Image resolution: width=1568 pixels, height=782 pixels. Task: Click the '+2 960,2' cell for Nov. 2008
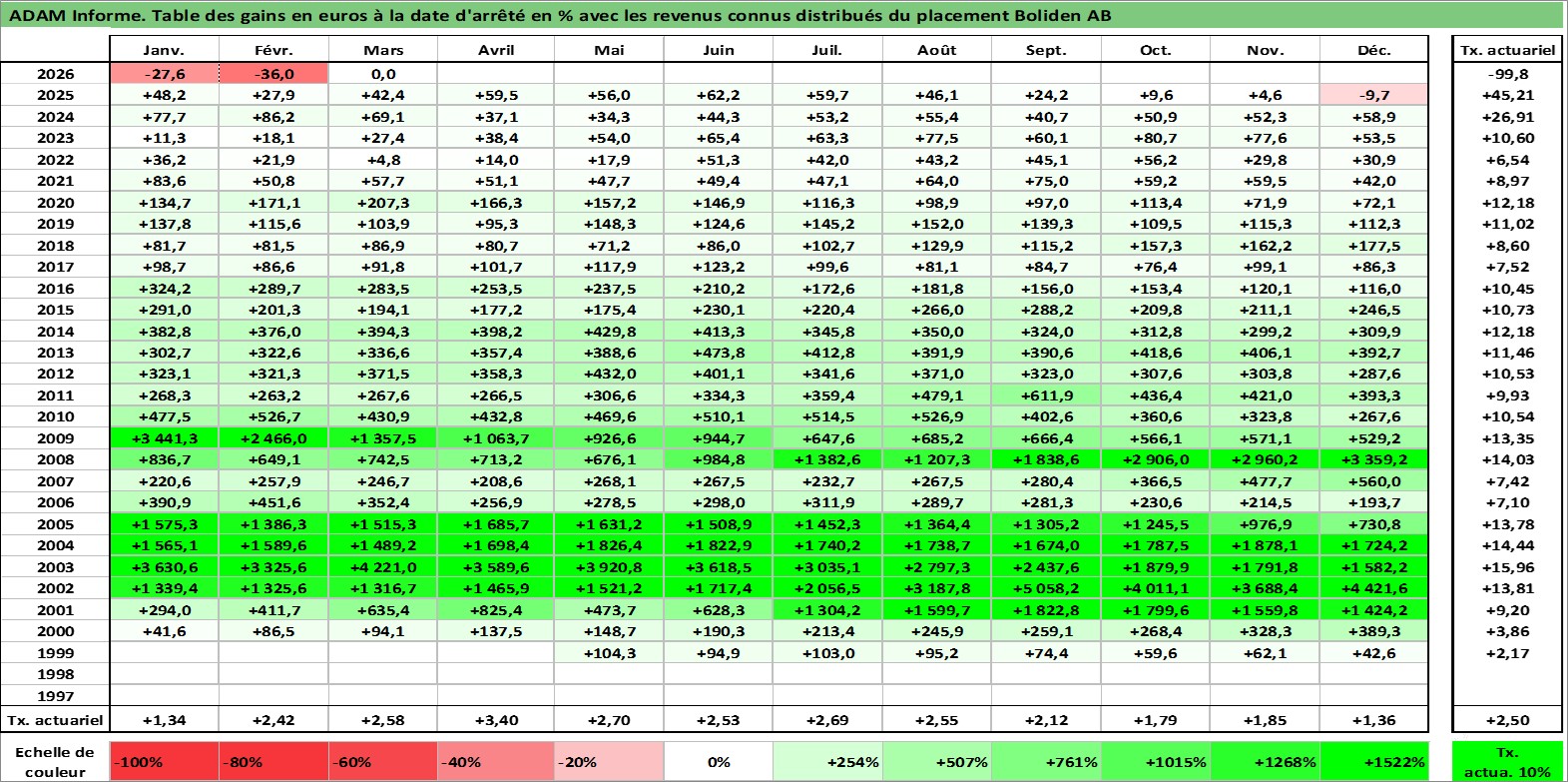point(1265,459)
